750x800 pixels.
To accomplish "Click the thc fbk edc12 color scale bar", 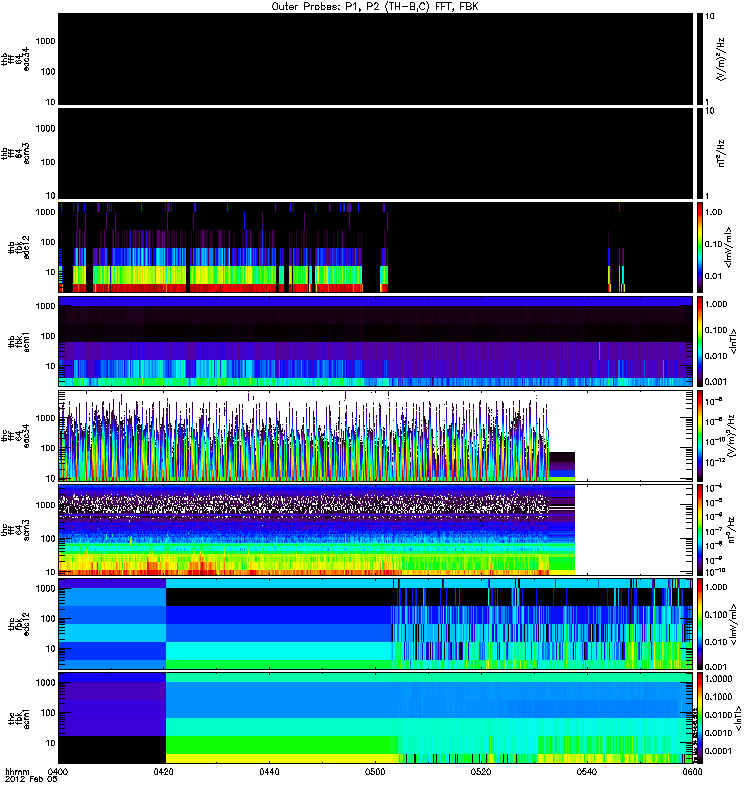I will (700, 624).
